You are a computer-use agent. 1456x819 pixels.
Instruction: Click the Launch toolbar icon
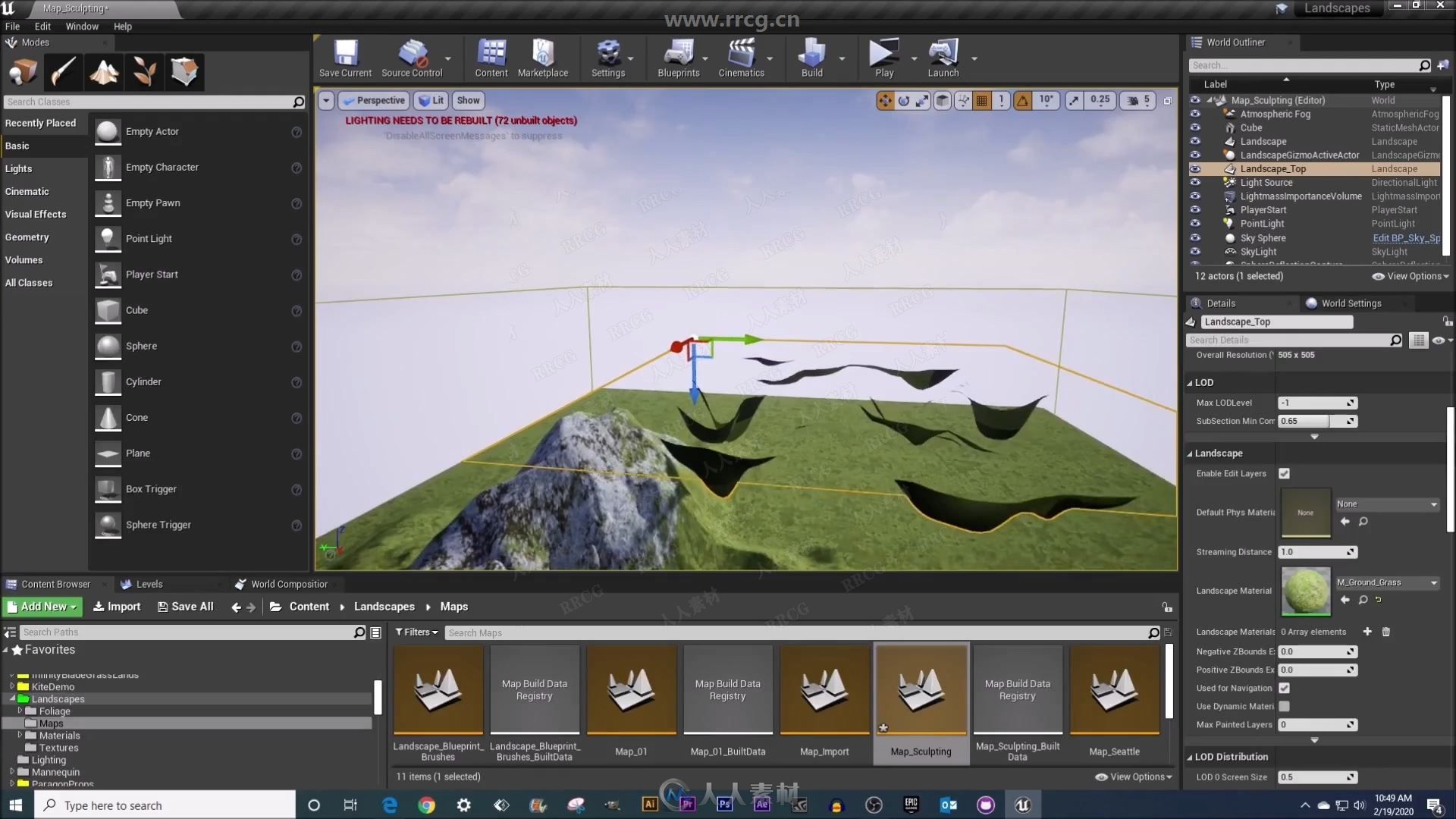coord(943,58)
